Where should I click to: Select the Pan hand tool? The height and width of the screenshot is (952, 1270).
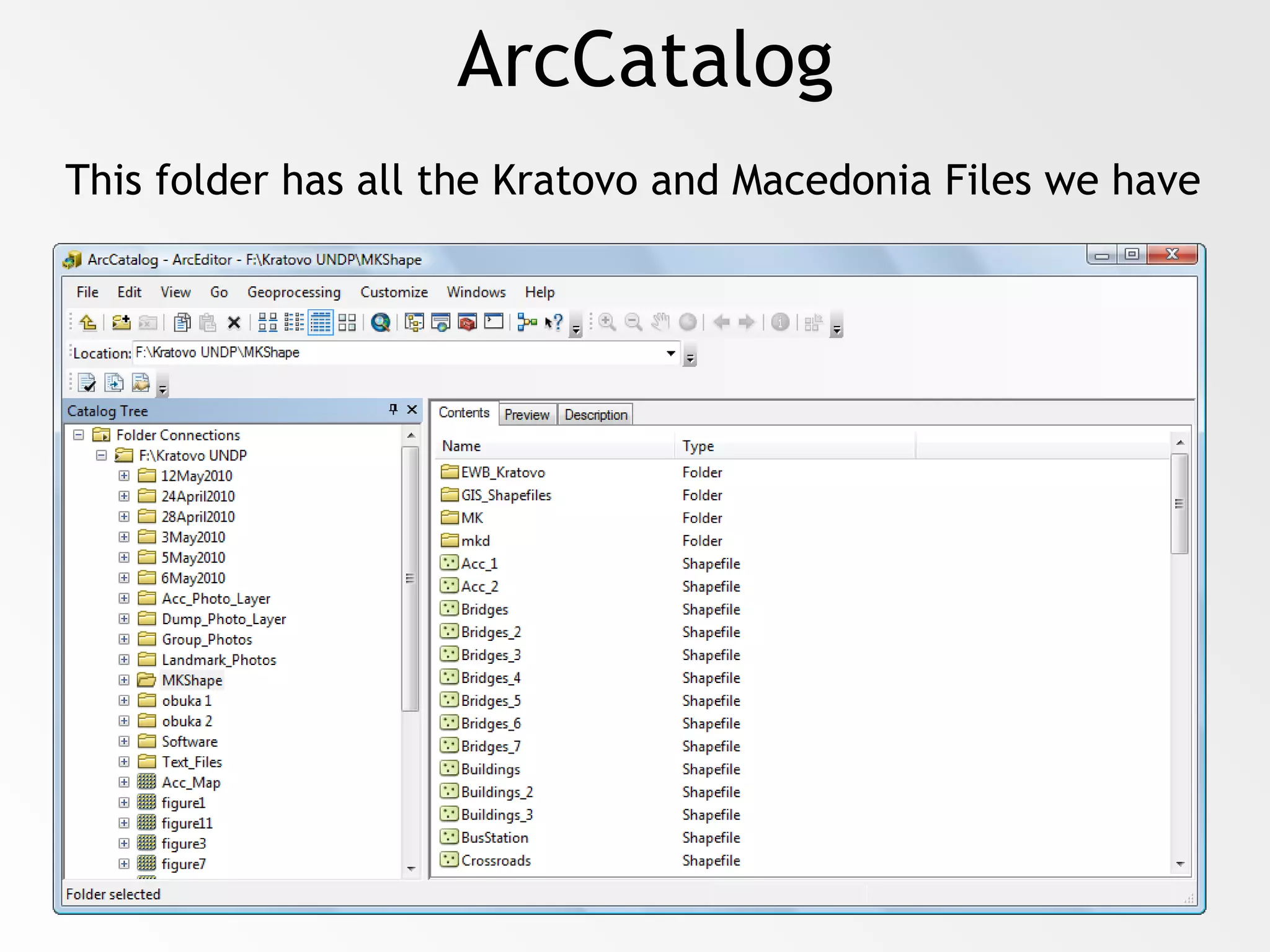(660, 322)
